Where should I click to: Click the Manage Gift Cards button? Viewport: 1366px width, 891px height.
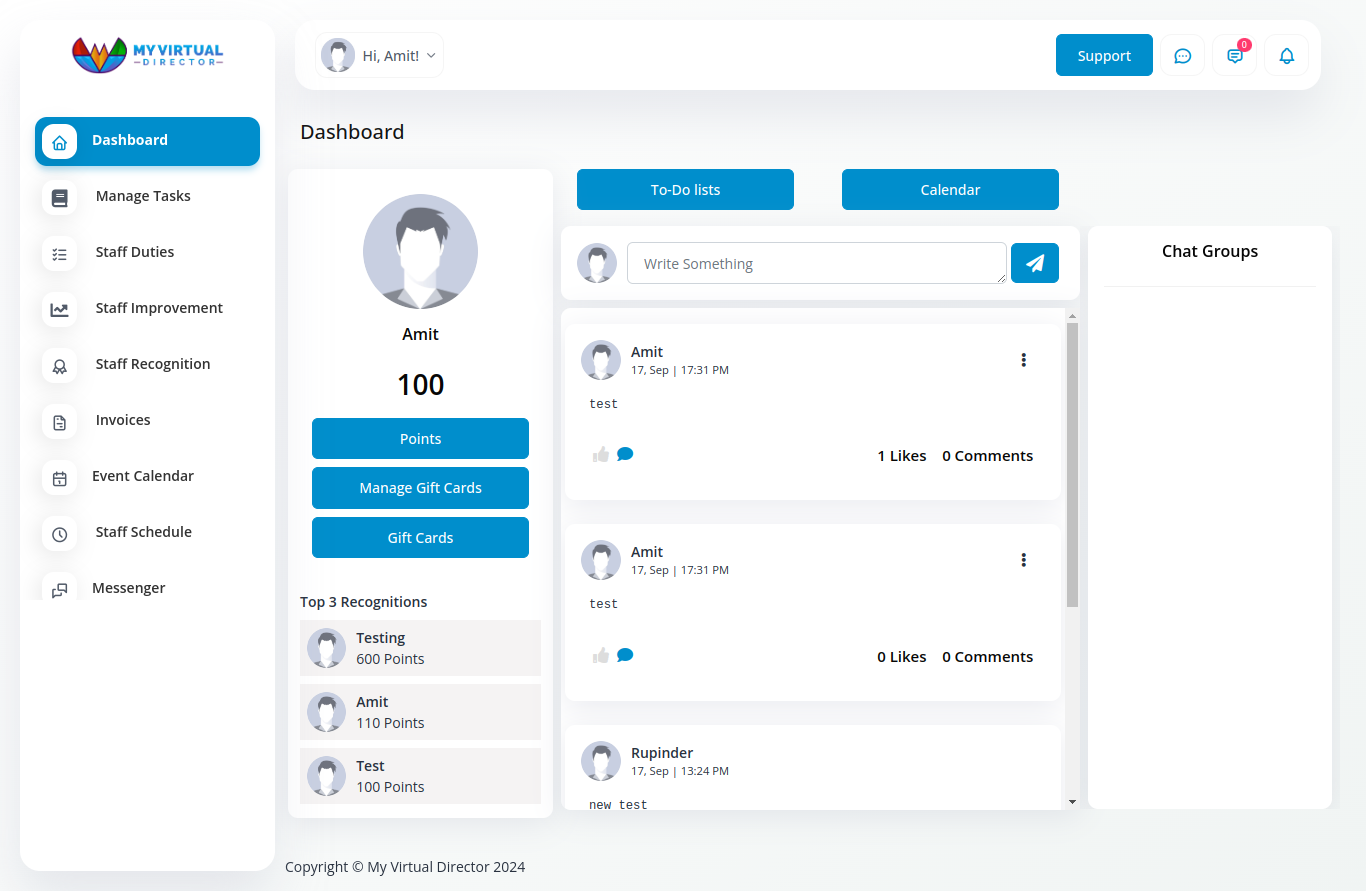click(x=420, y=488)
